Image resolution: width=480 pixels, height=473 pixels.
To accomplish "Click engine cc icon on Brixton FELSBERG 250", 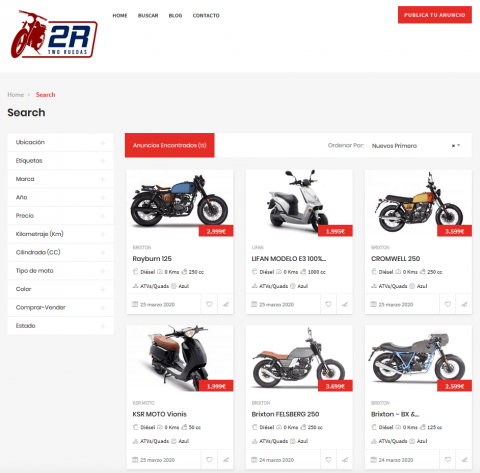I will click(303, 427).
